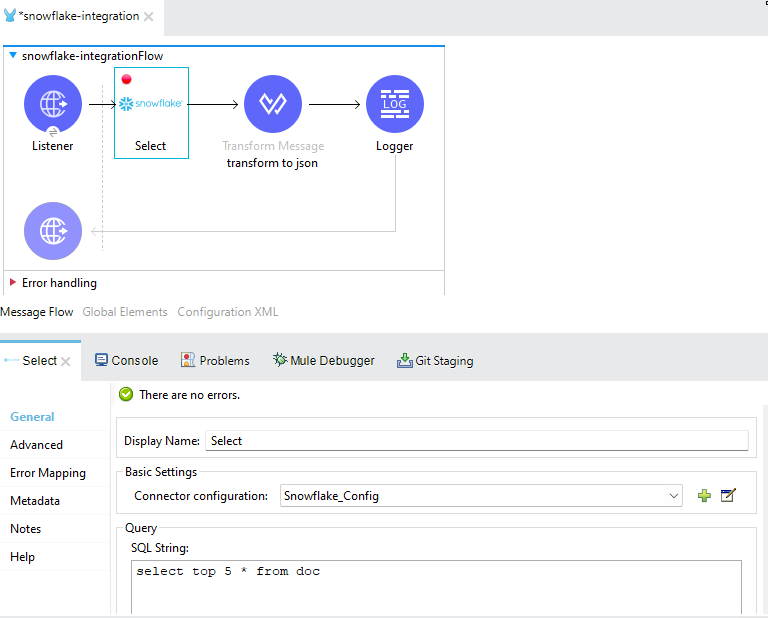Select the Logger component icon
Viewport: 768px width, 618px height.
[395, 104]
